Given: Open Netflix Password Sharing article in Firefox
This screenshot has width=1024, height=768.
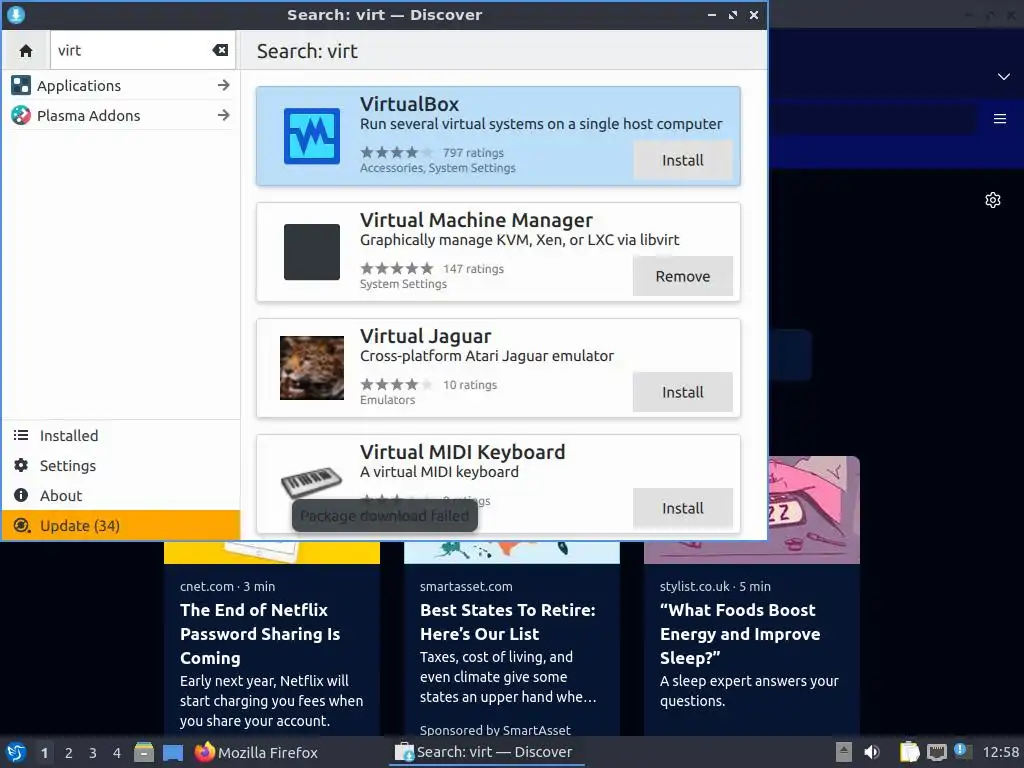Looking at the screenshot, I should pos(260,633).
